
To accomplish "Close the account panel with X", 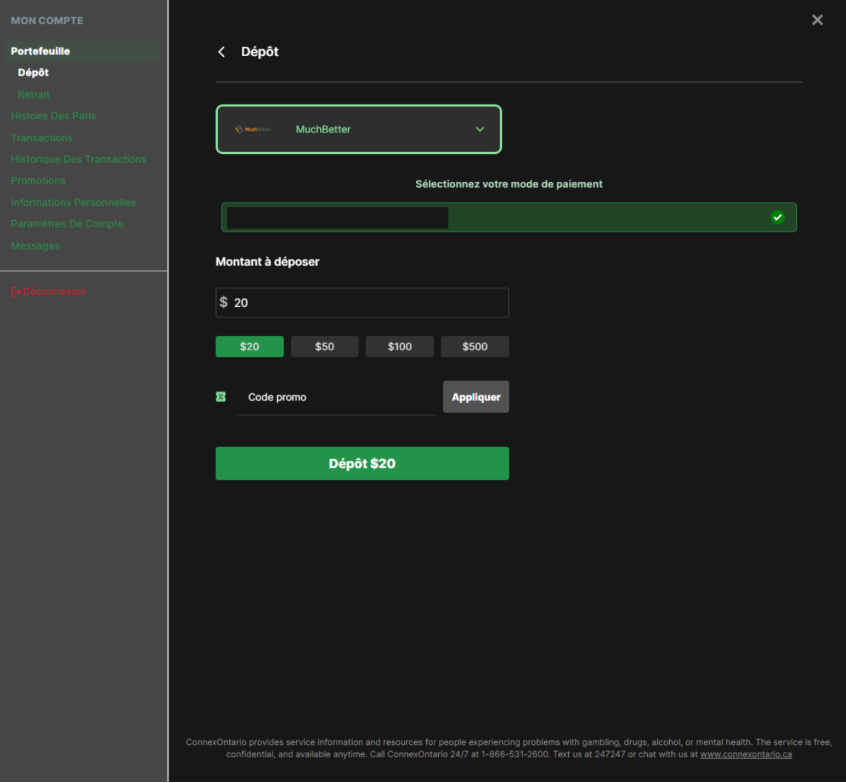I will coord(817,20).
